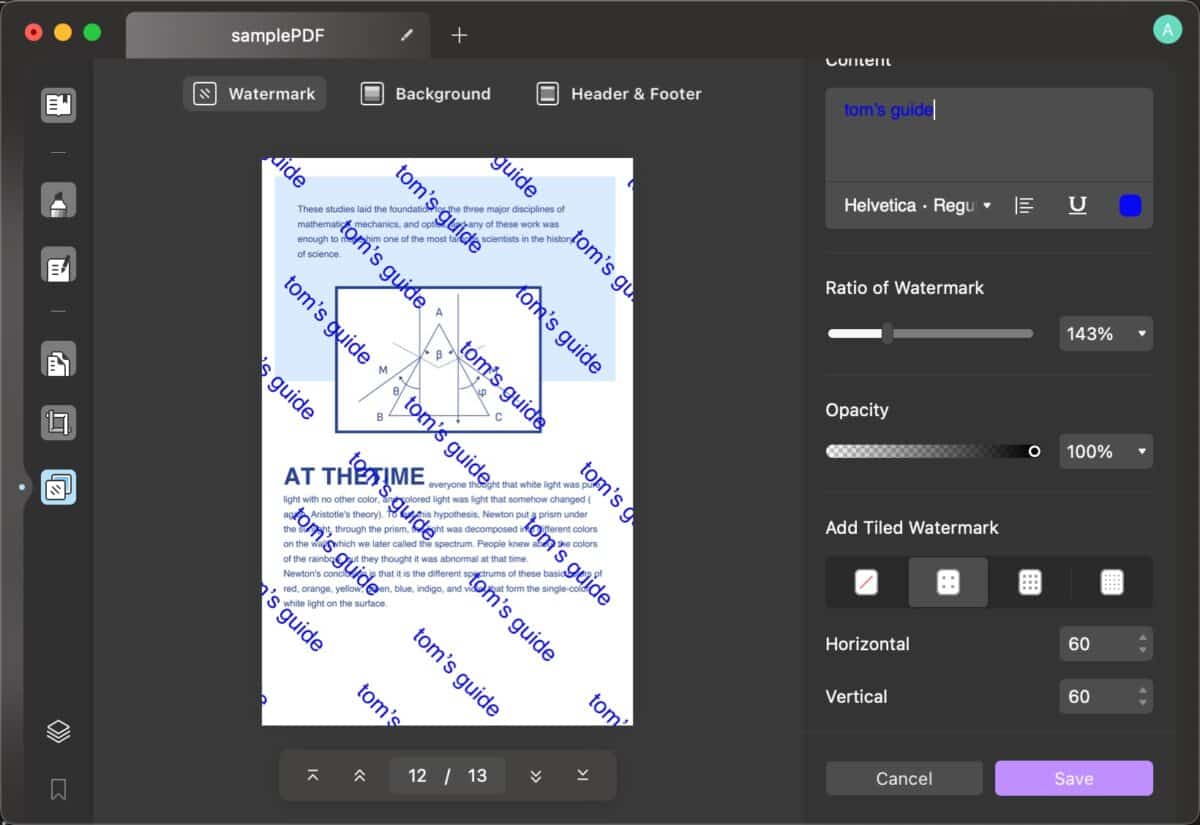Open the Bookmarks panel icon
This screenshot has width=1200, height=825.
58,790
